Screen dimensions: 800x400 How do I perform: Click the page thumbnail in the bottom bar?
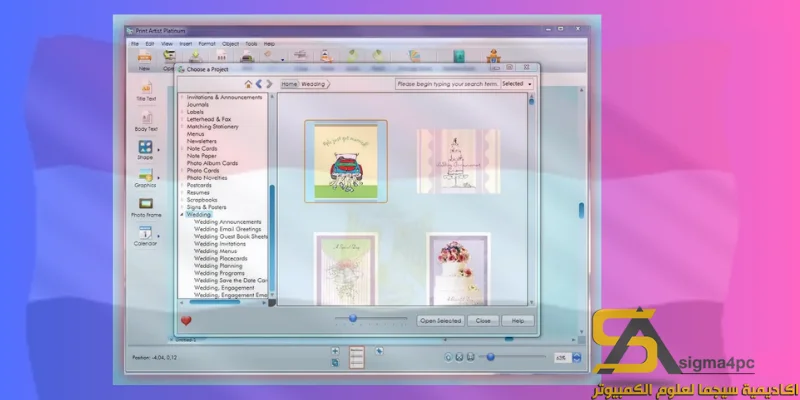tap(357, 357)
